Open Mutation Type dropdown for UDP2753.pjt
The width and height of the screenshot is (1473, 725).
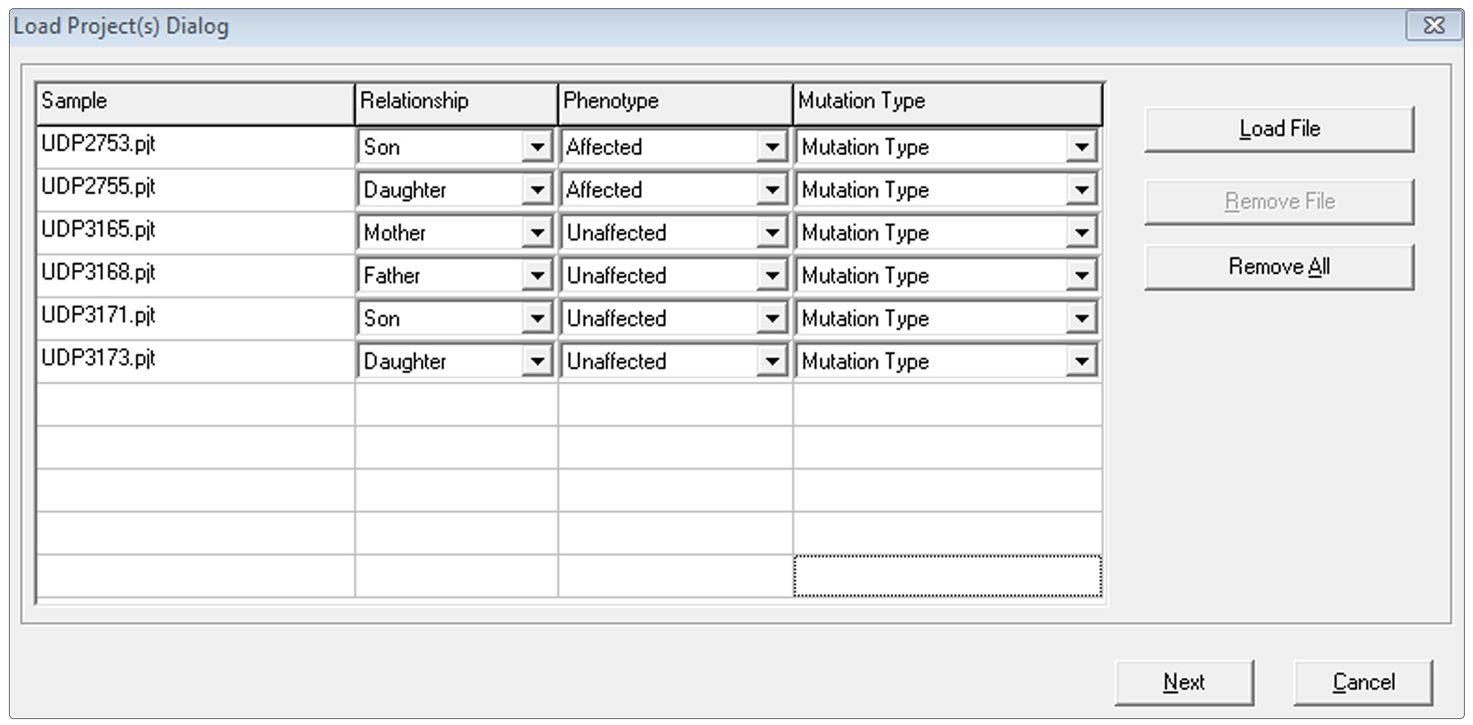tap(1081, 148)
